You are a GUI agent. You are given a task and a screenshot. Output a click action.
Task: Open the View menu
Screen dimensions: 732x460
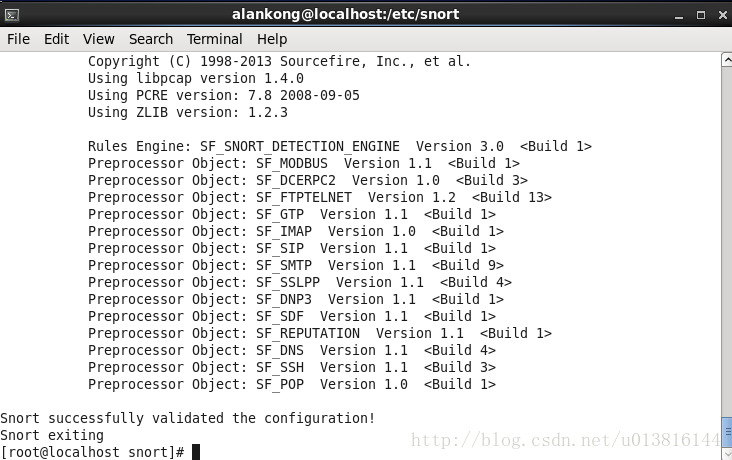click(x=99, y=39)
